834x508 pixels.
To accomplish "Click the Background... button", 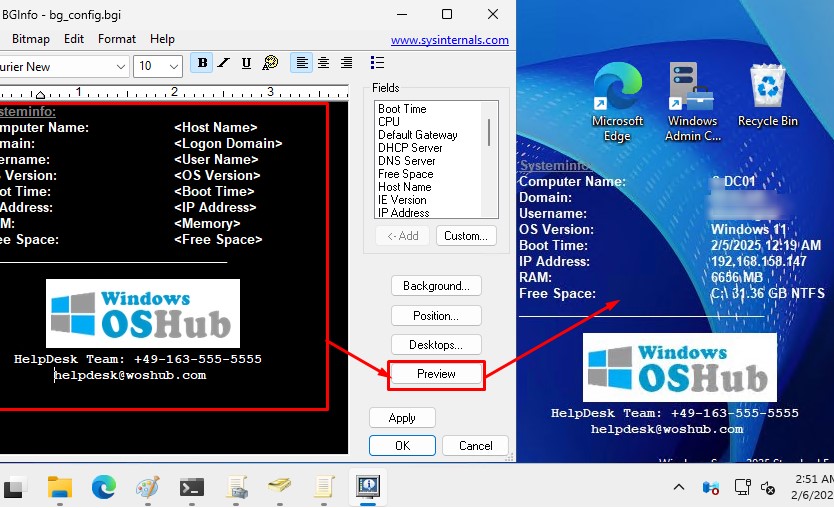I will pyautogui.click(x=436, y=286).
